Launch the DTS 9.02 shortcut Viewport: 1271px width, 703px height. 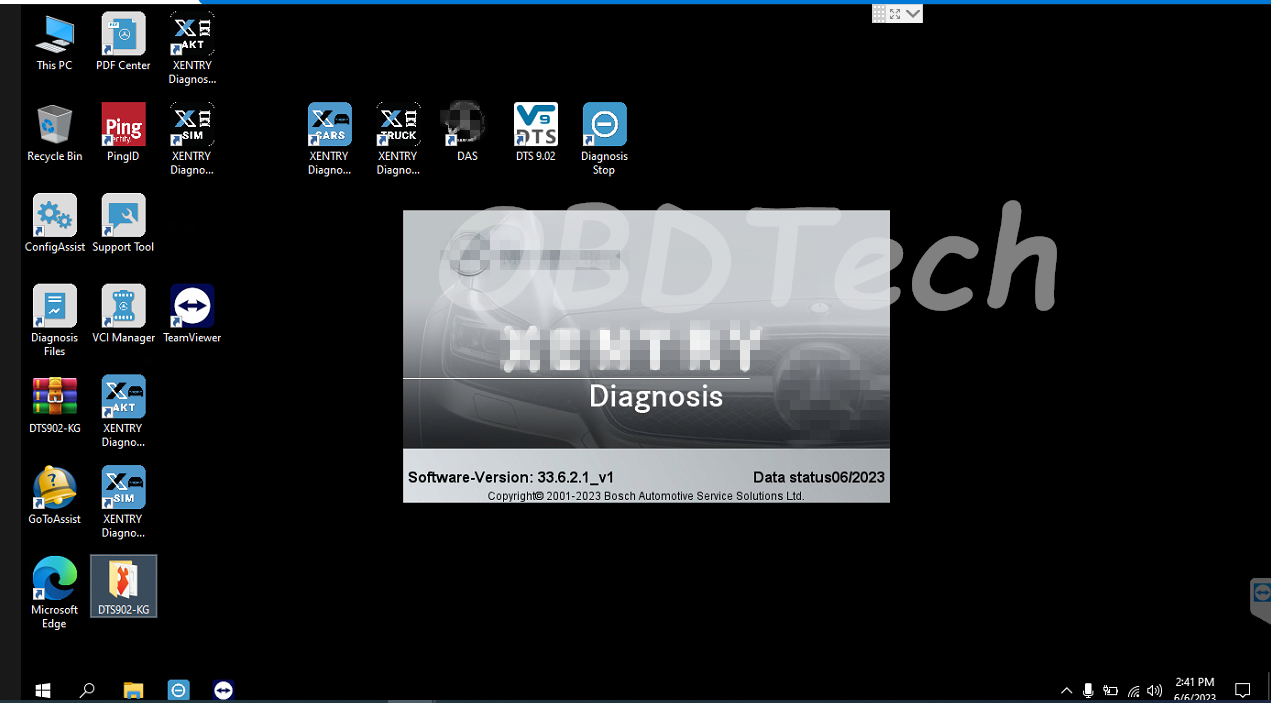pyautogui.click(x=535, y=133)
